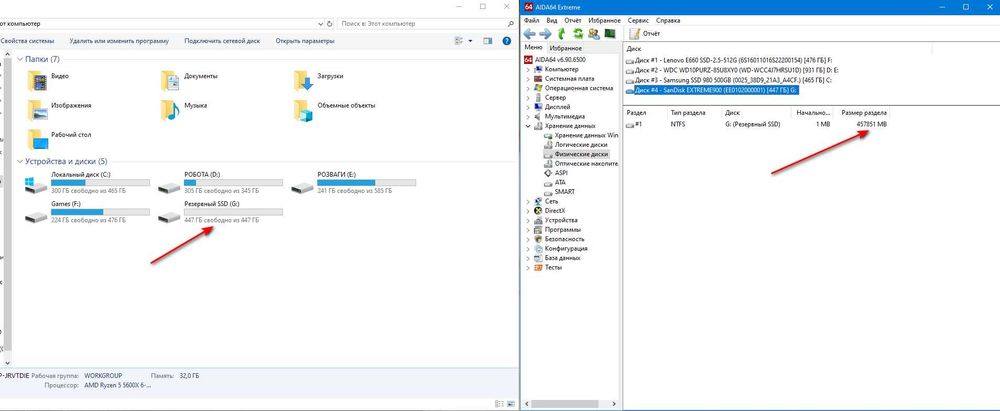The width and height of the screenshot is (1000, 411).
Task: Open the view options dropdown arrow
Action: (x=471, y=41)
